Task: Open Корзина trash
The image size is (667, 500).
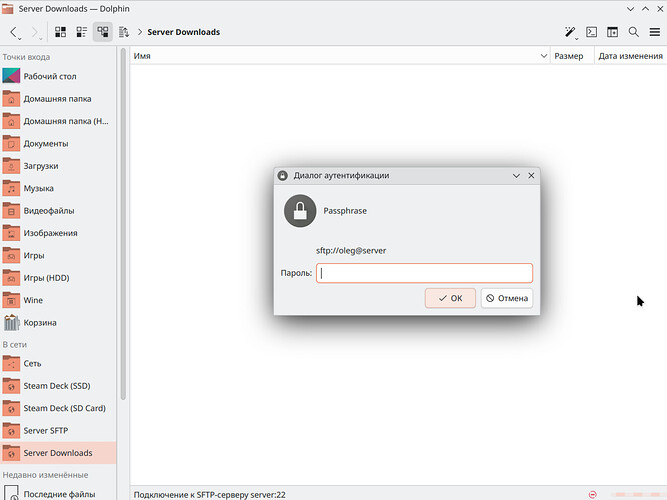Action: point(58,323)
